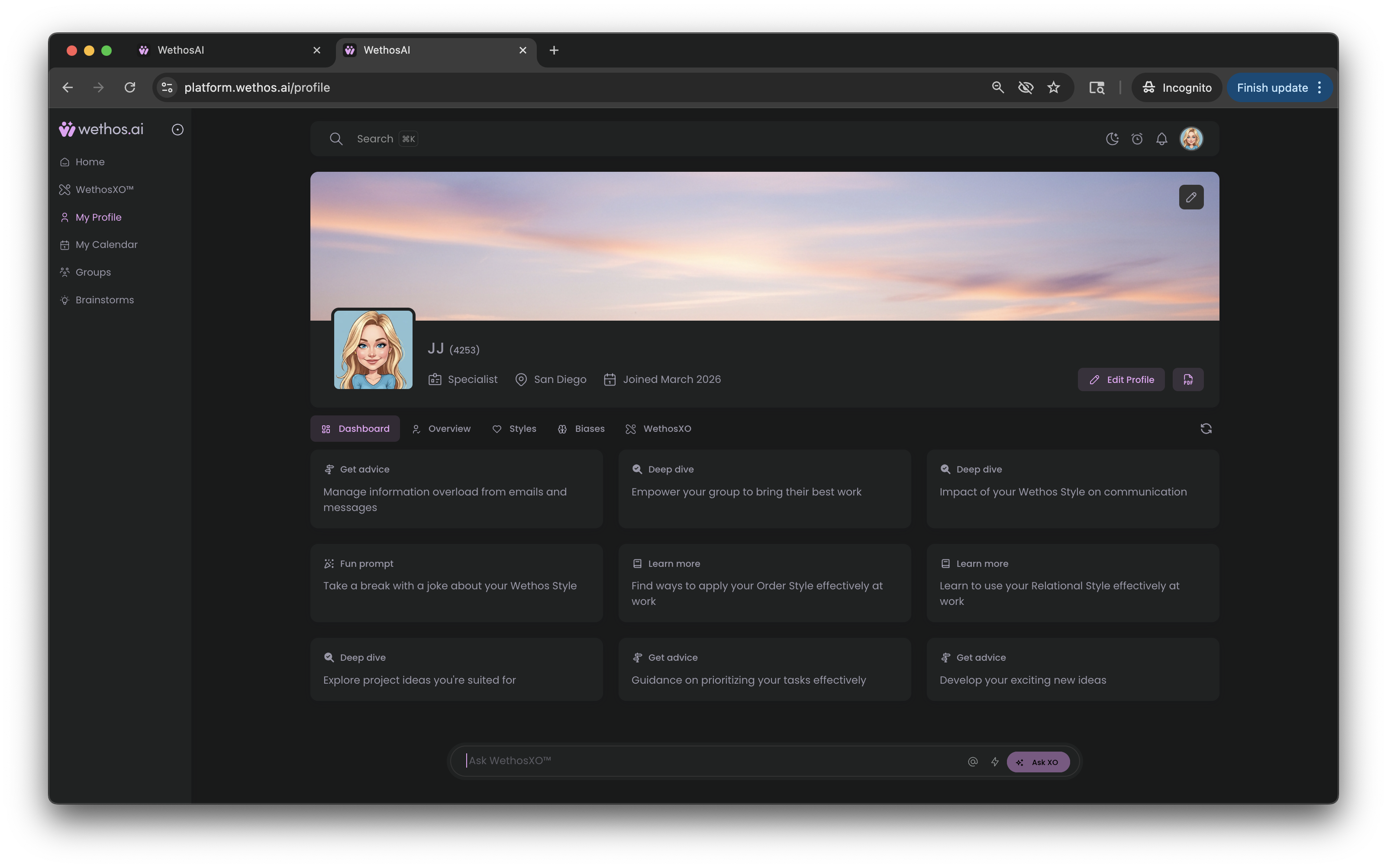1387x868 pixels.
Task: Edit the cover banner with pencil icon
Action: pos(1191,197)
